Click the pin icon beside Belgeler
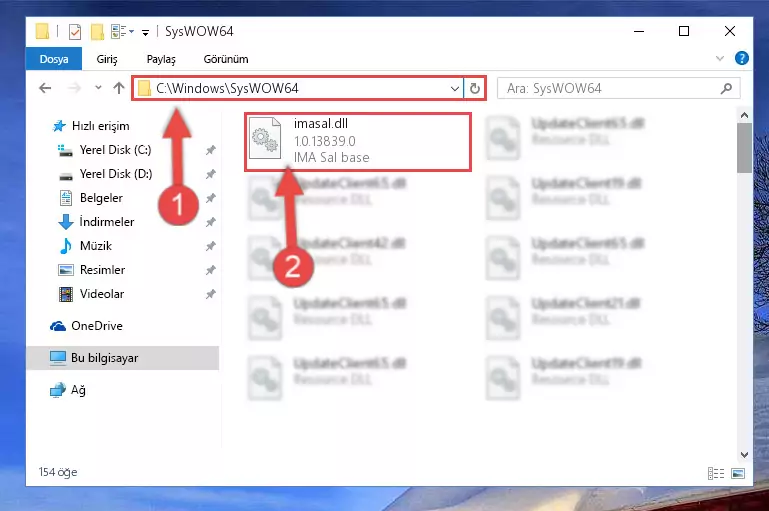 [x=210, y=198]
